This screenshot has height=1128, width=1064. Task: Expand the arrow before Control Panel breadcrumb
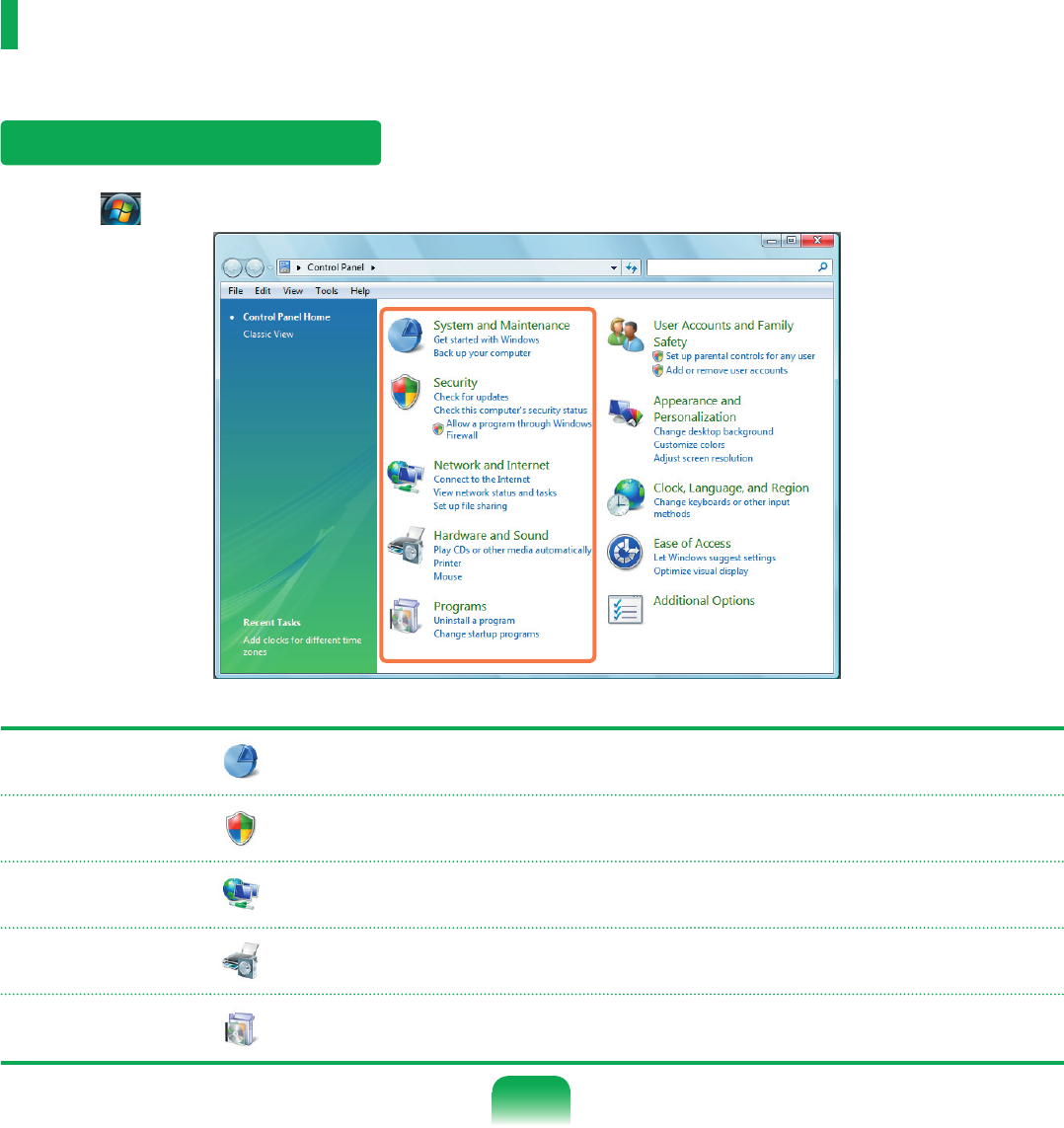point(298,267)
